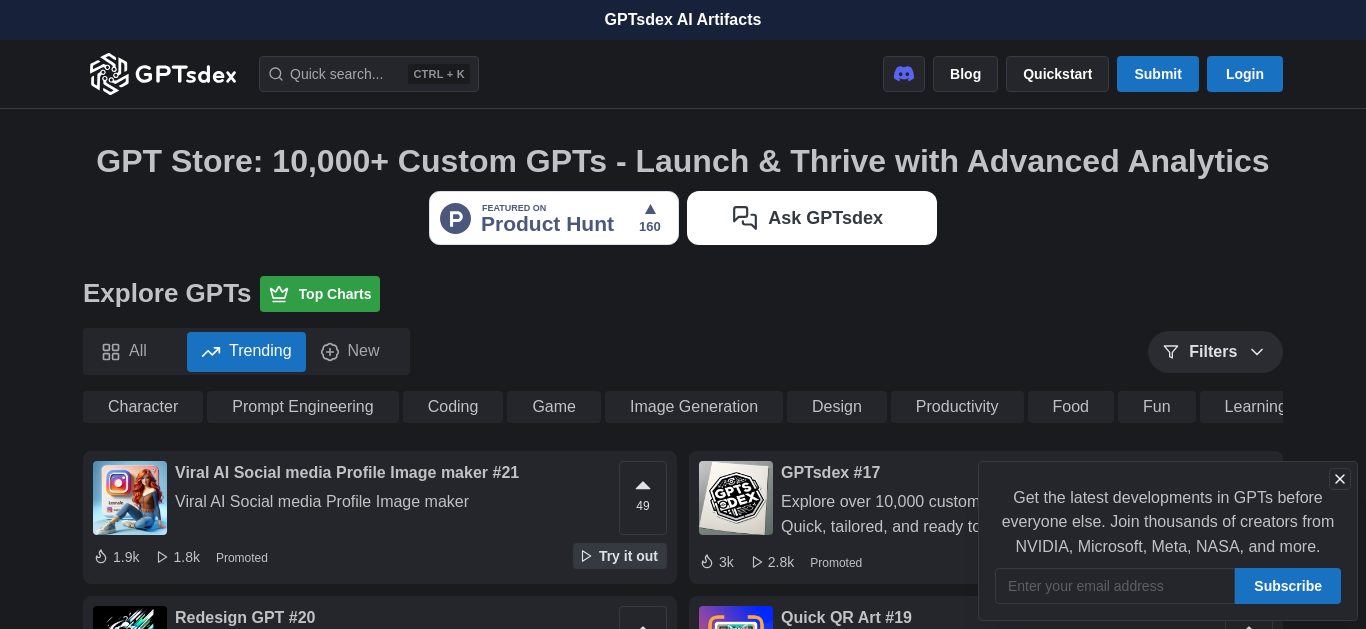Filter by Fun category
The width and height of the screenshot is (1366, 629).
1157,407
